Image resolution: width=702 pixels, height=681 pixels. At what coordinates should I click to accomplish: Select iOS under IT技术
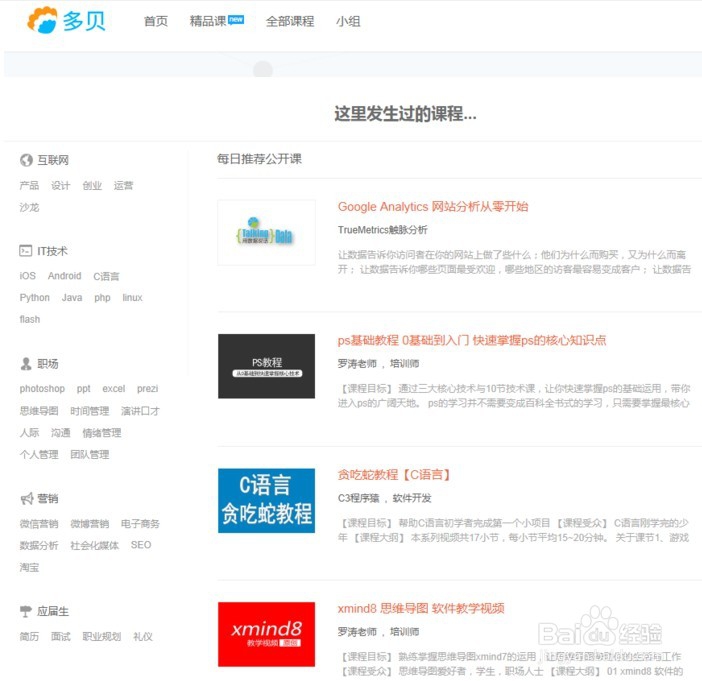coord(28,276)
